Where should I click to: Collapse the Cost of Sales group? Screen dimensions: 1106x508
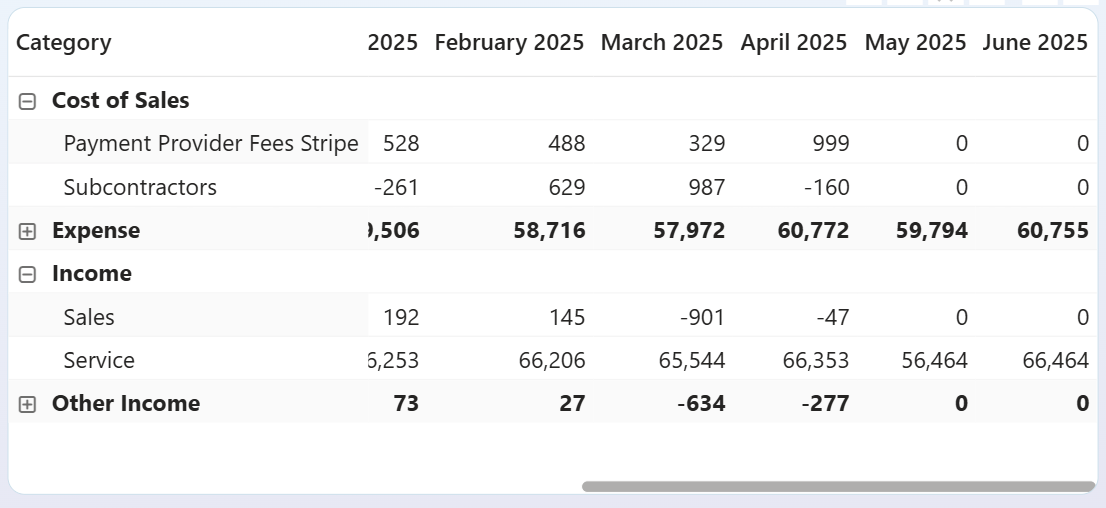pos(28,101)
